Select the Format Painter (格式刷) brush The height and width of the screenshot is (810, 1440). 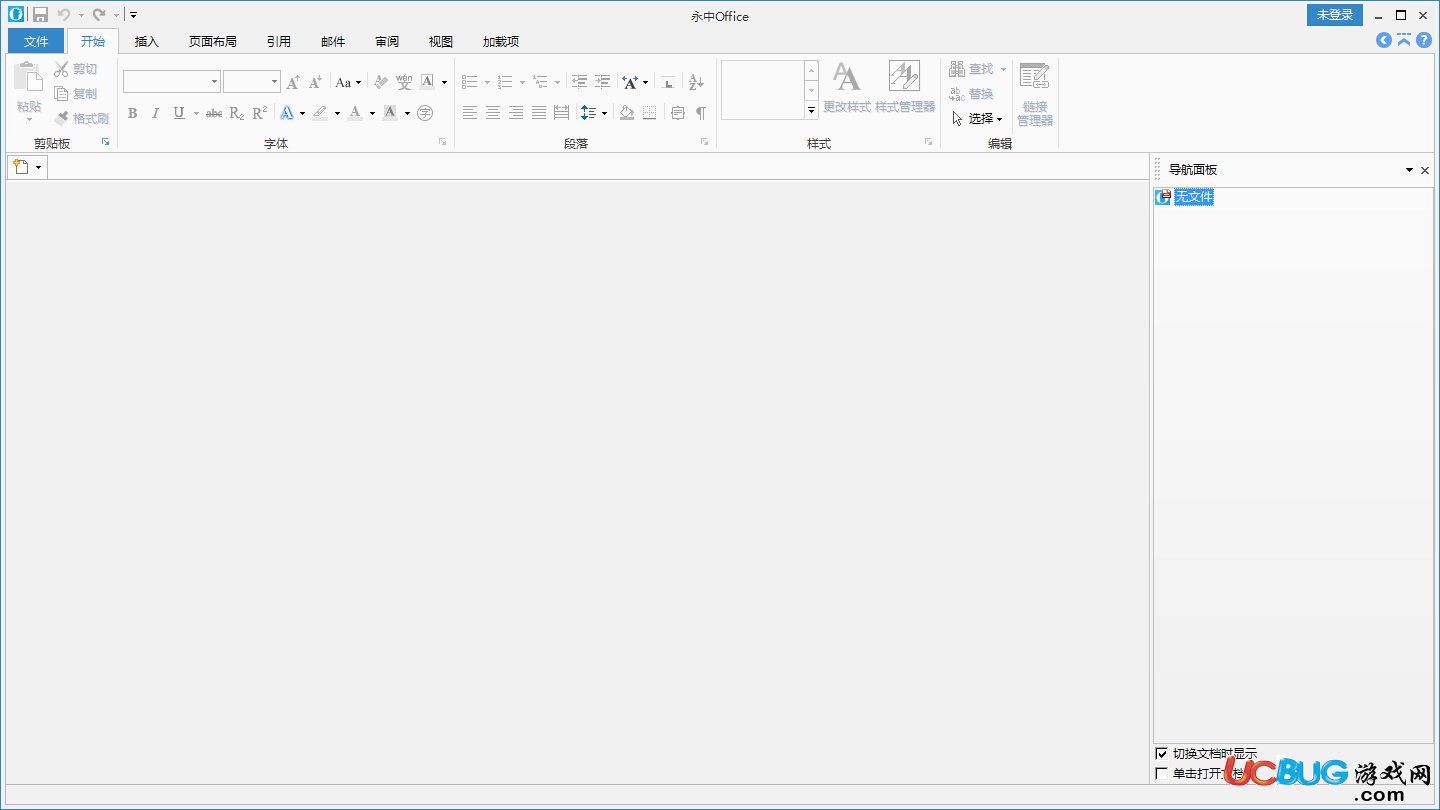click(x=81, y=118)
